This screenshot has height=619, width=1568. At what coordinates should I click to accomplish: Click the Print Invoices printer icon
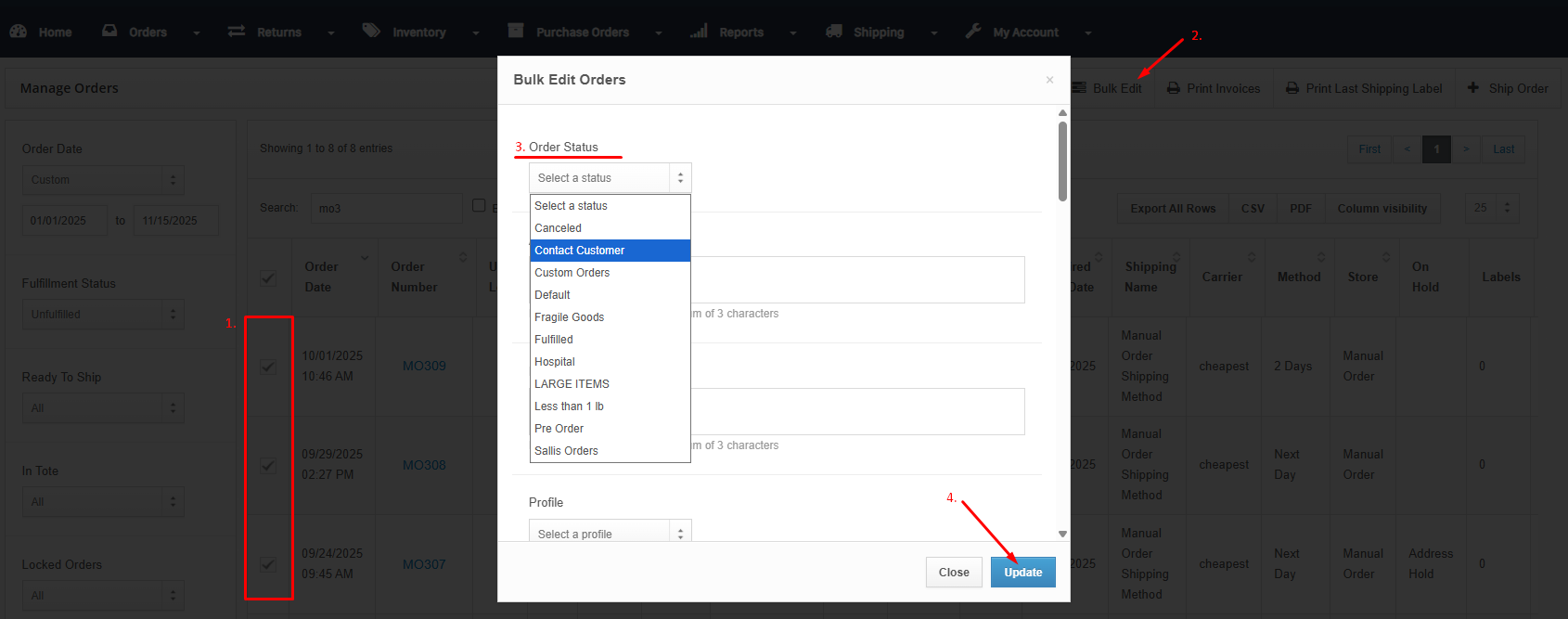(x=1174, y=88)
